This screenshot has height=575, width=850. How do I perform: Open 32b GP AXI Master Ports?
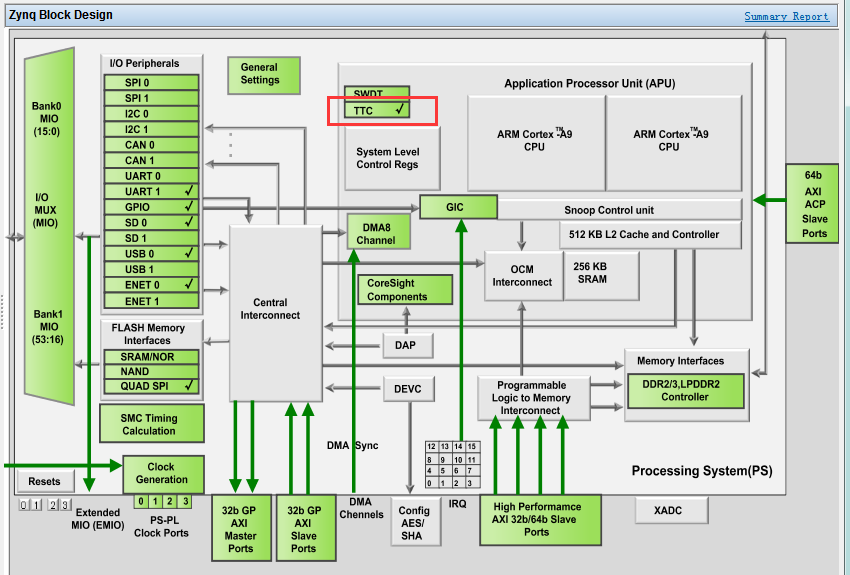(241, 528)
